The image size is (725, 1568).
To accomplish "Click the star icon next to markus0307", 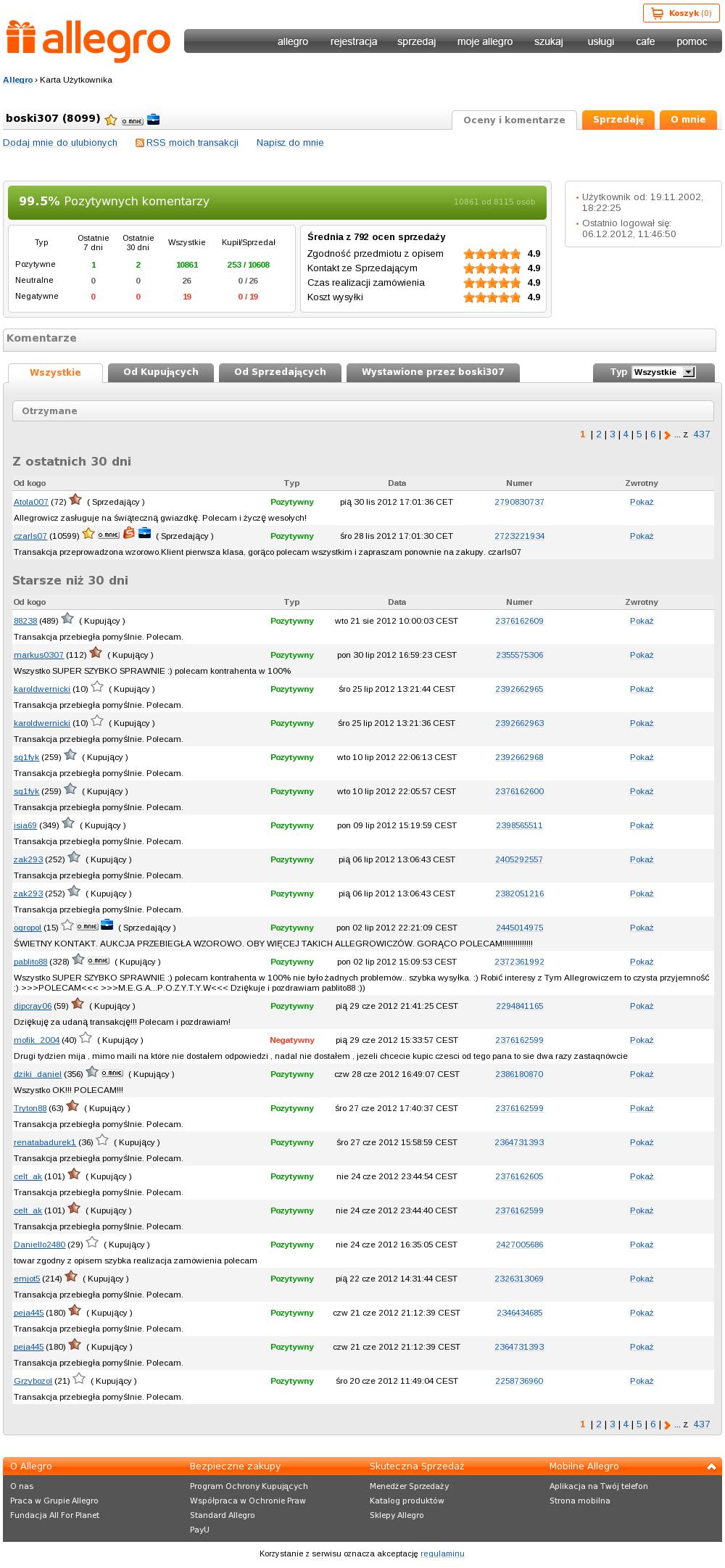I will pos(96,653).
